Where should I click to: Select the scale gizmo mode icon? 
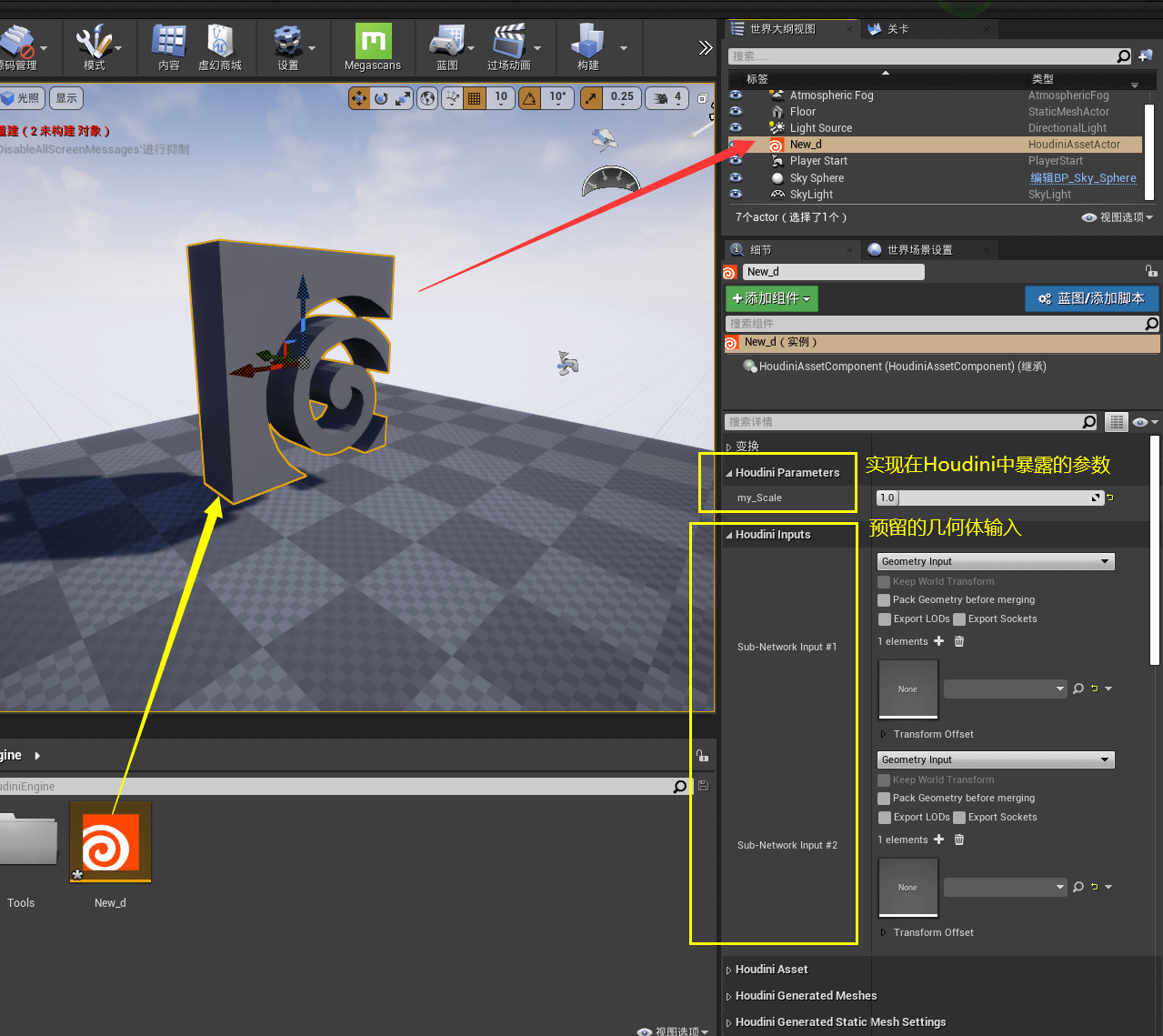403,98
